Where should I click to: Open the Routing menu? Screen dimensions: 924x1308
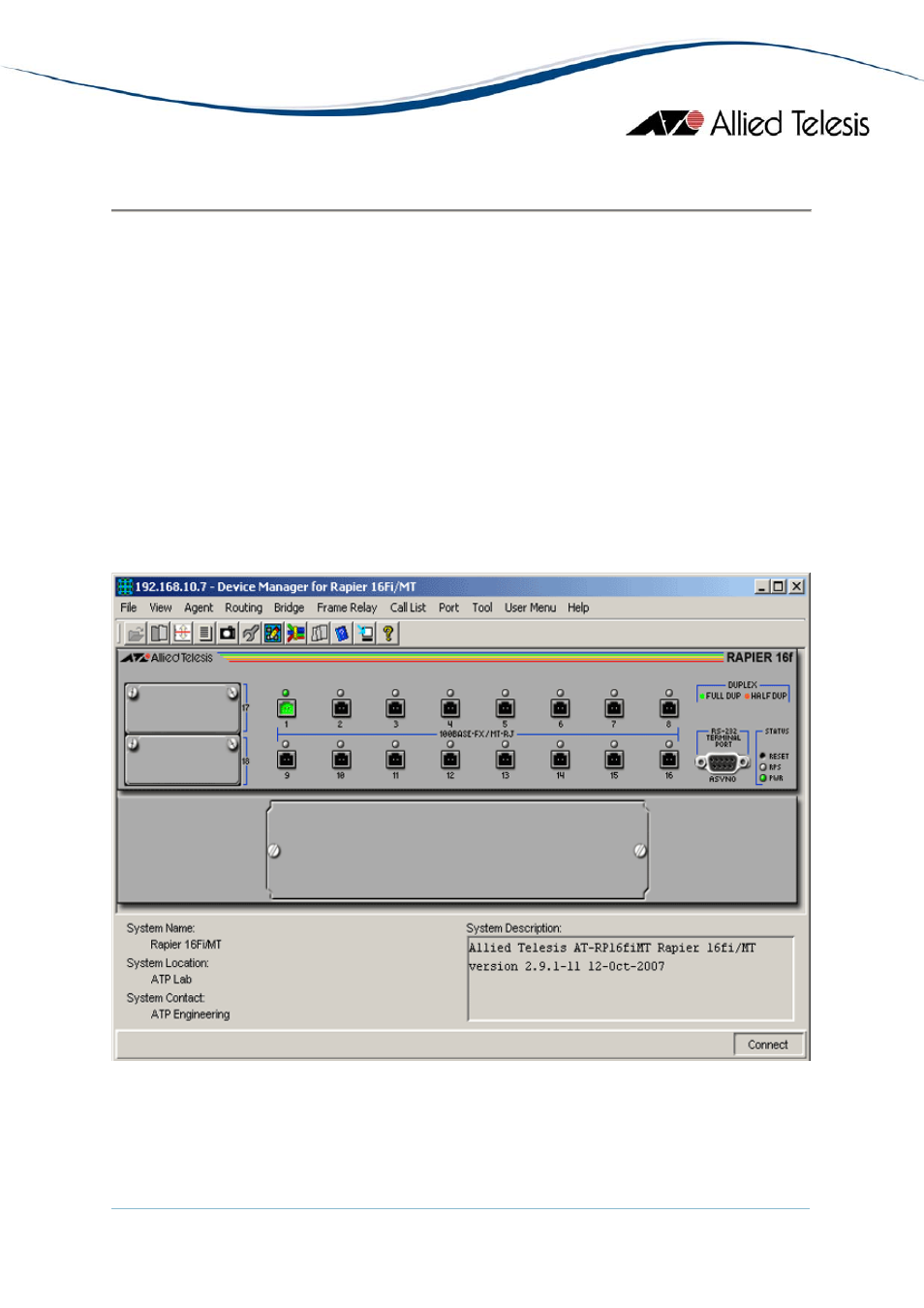click(244, 607)
